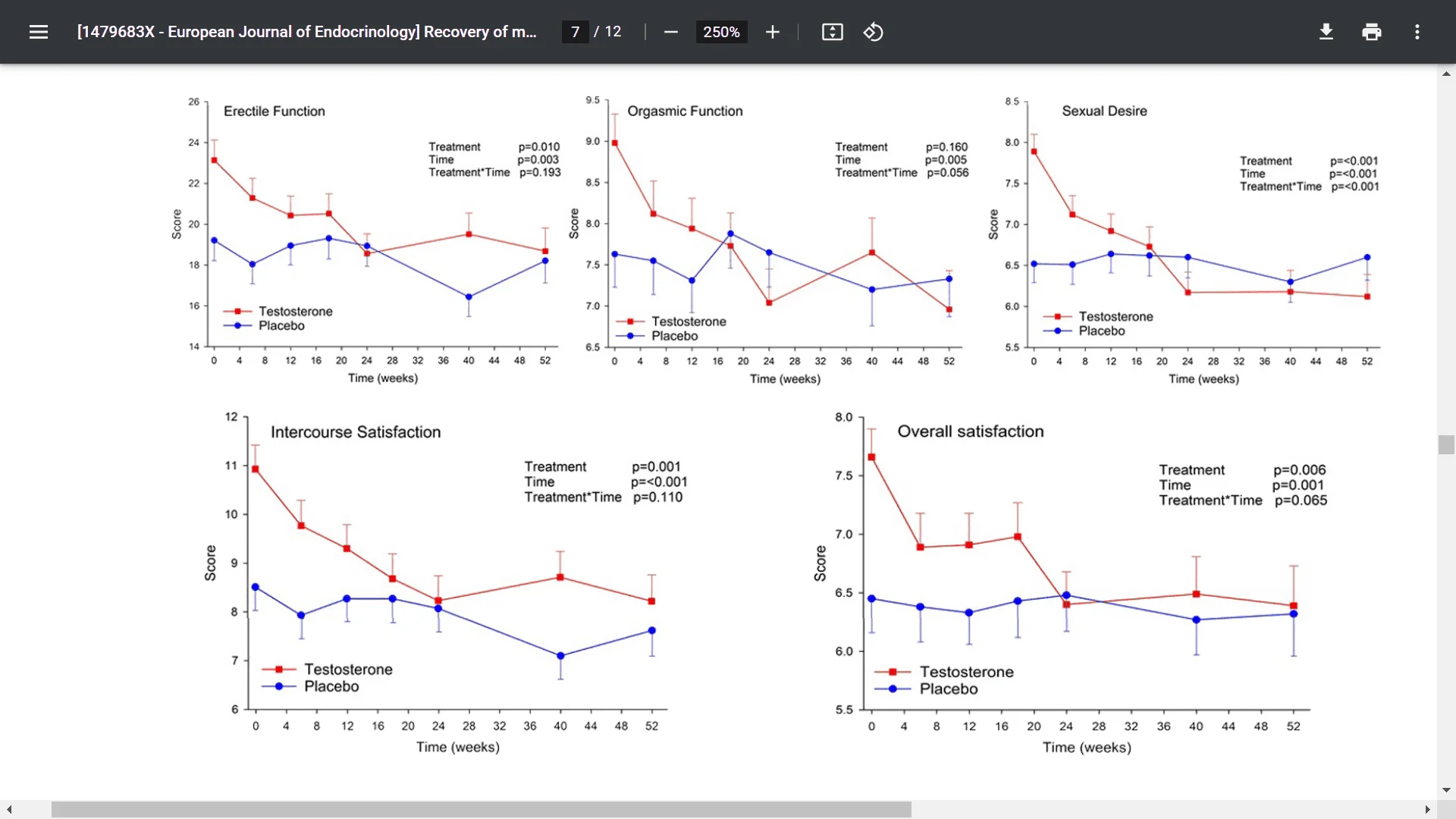Click the 'Intercourse Satisfaction' chart title
The image size is (1456, 819).
click(x=356, y=432)
